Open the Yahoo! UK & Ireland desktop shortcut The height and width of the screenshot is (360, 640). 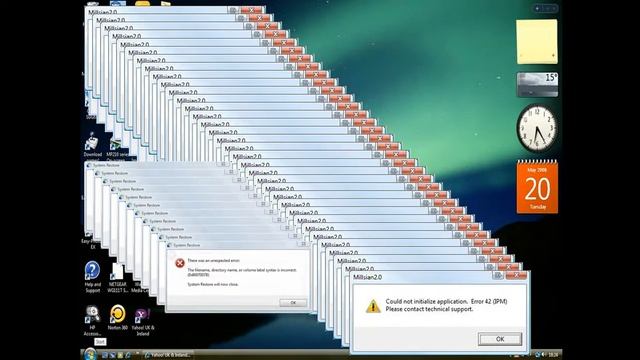[x=143, y=322]
